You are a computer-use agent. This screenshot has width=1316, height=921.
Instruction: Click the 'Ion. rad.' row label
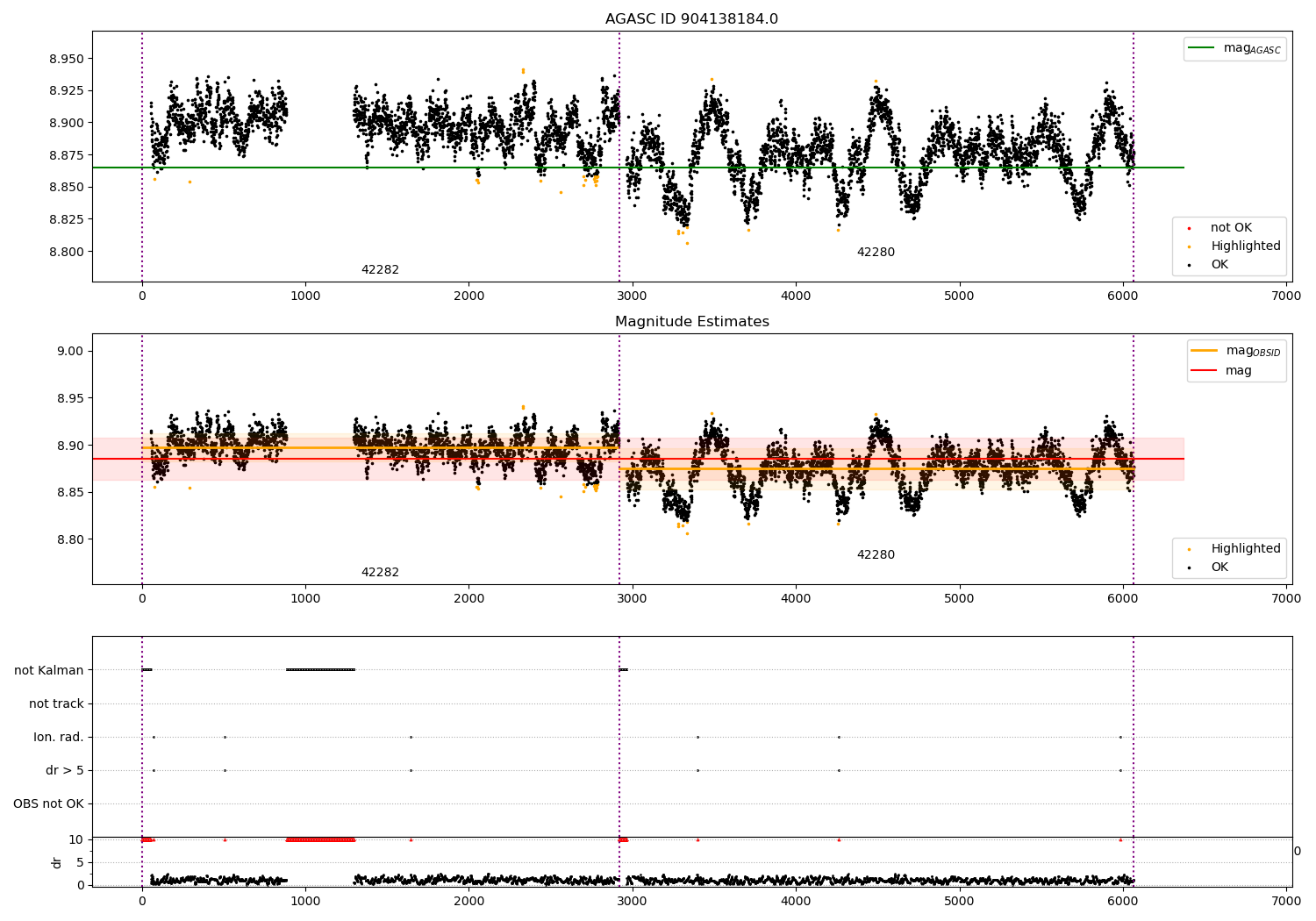[x=59, y=737]
